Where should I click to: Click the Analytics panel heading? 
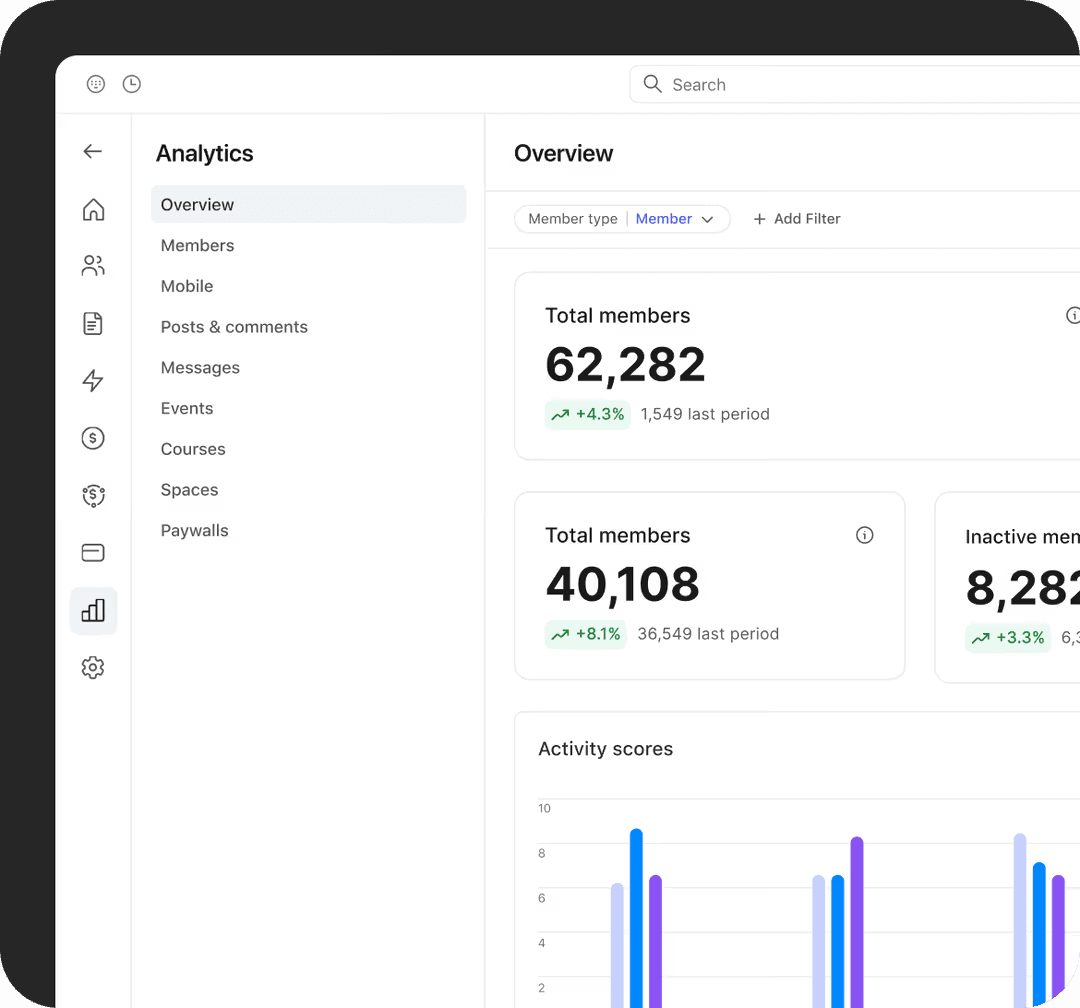pyautogui.click(x=205, y=154)
